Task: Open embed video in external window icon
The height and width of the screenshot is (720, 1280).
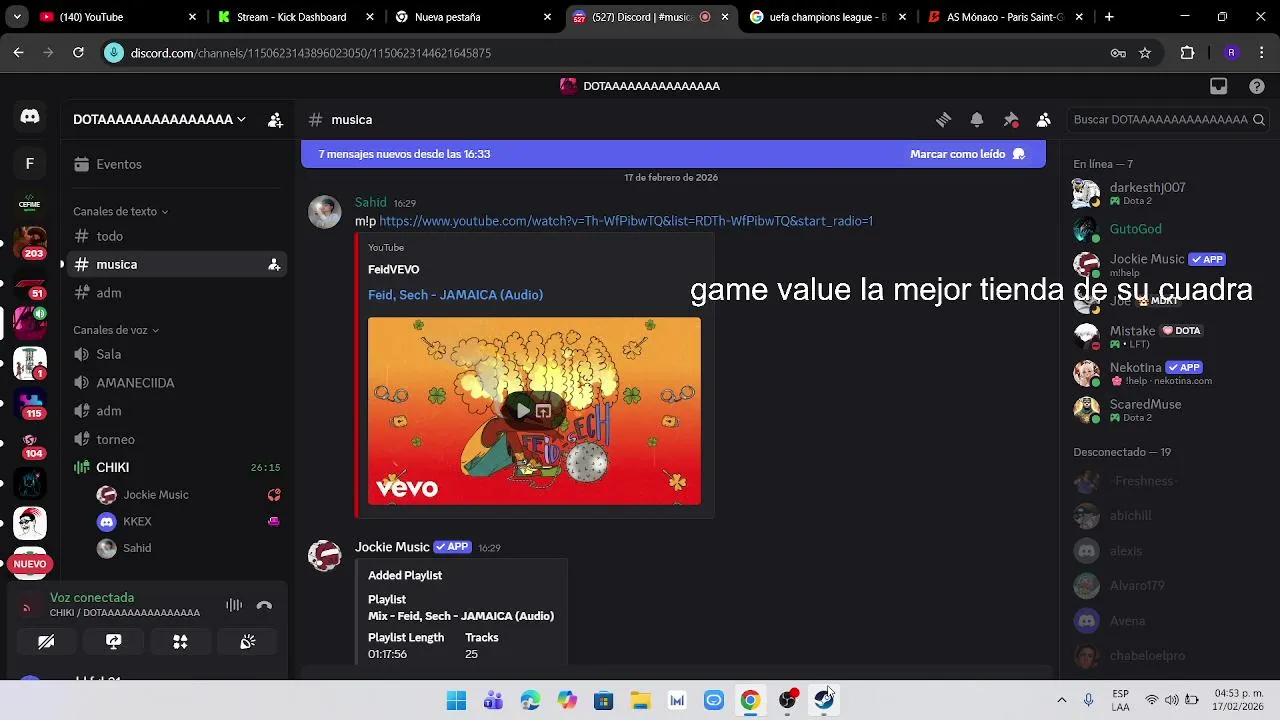Action: [543, 411]
